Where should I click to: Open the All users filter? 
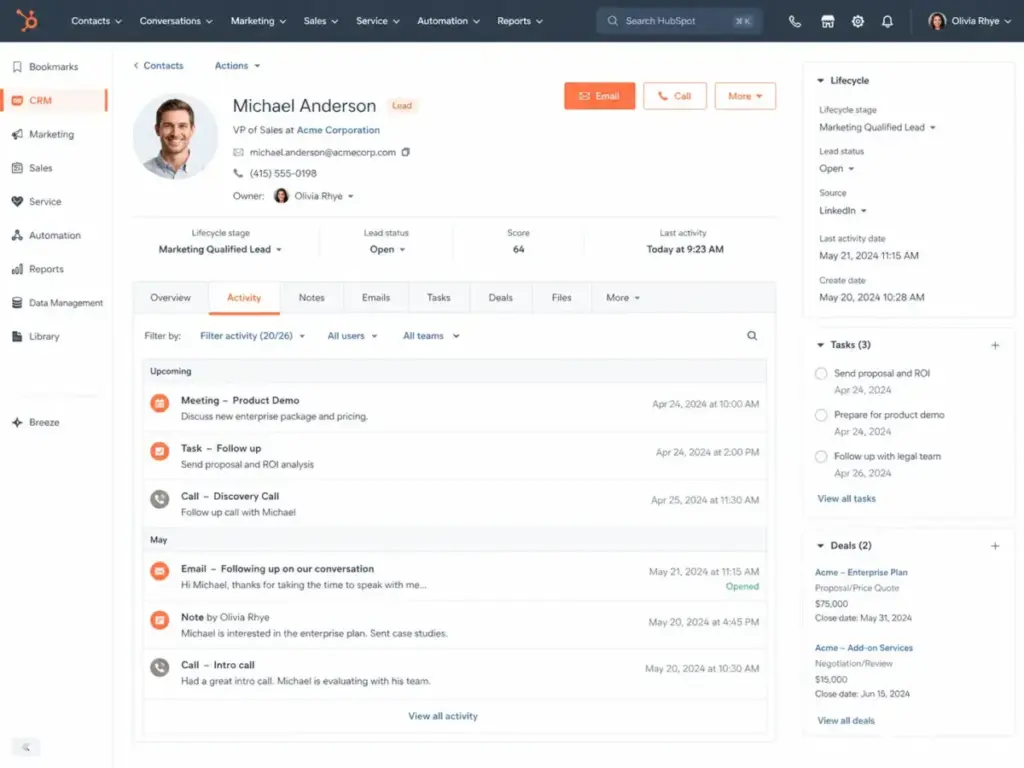tap(352, 336)
